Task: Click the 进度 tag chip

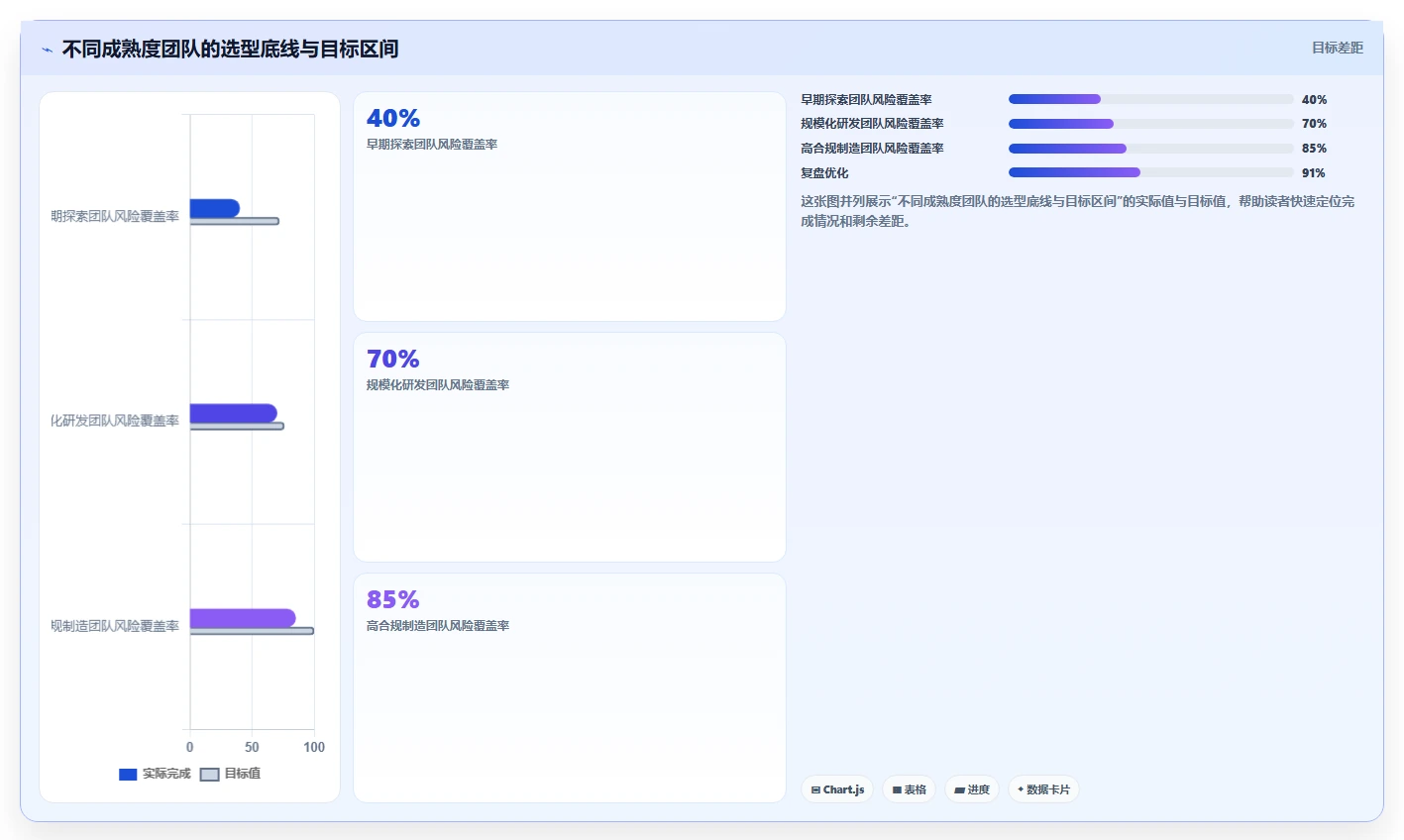Action: click(x=972, y=789)
